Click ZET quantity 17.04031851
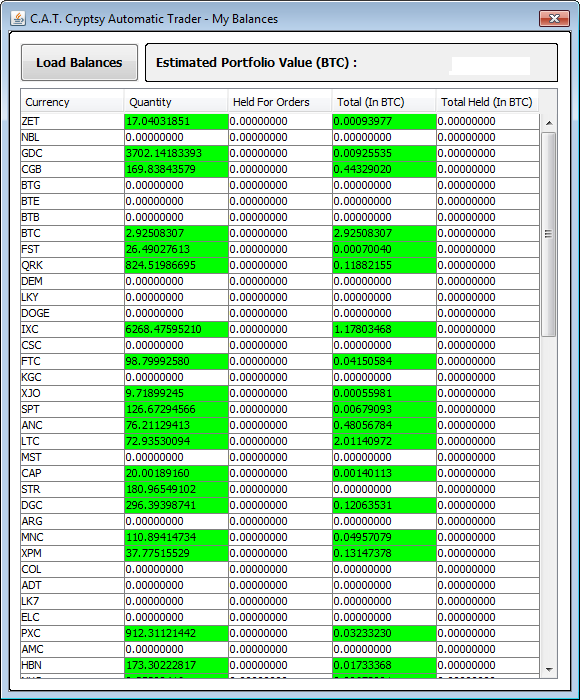The image size is (580, 700). (176, 121)
